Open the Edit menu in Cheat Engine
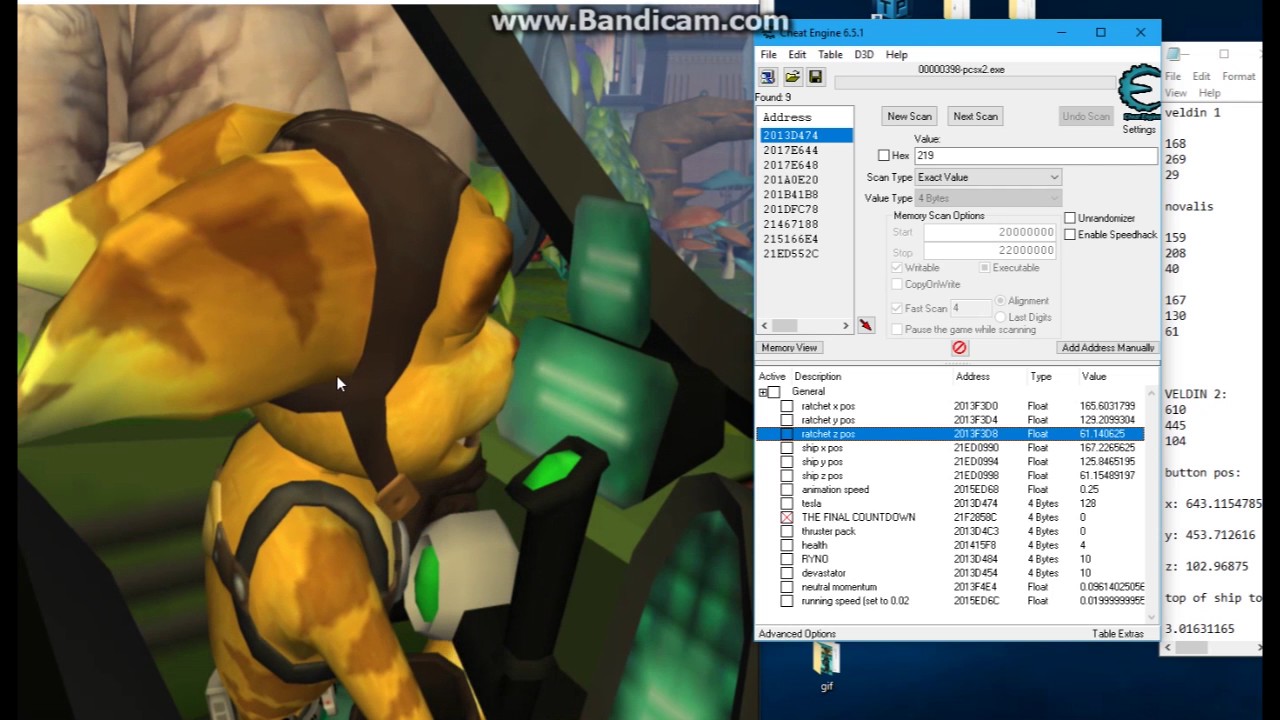The width and height of the screenshot is (1280, 720). click(797, 54)
